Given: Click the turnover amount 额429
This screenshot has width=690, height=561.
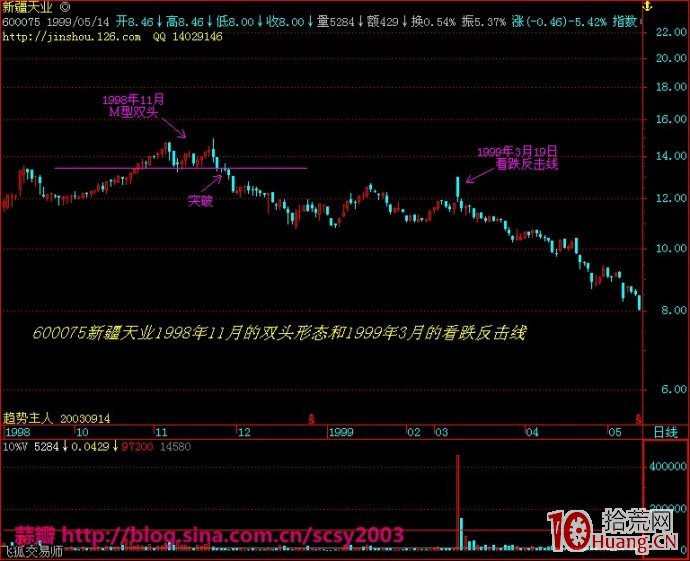Looking at the screenshot, I should 382,22.
